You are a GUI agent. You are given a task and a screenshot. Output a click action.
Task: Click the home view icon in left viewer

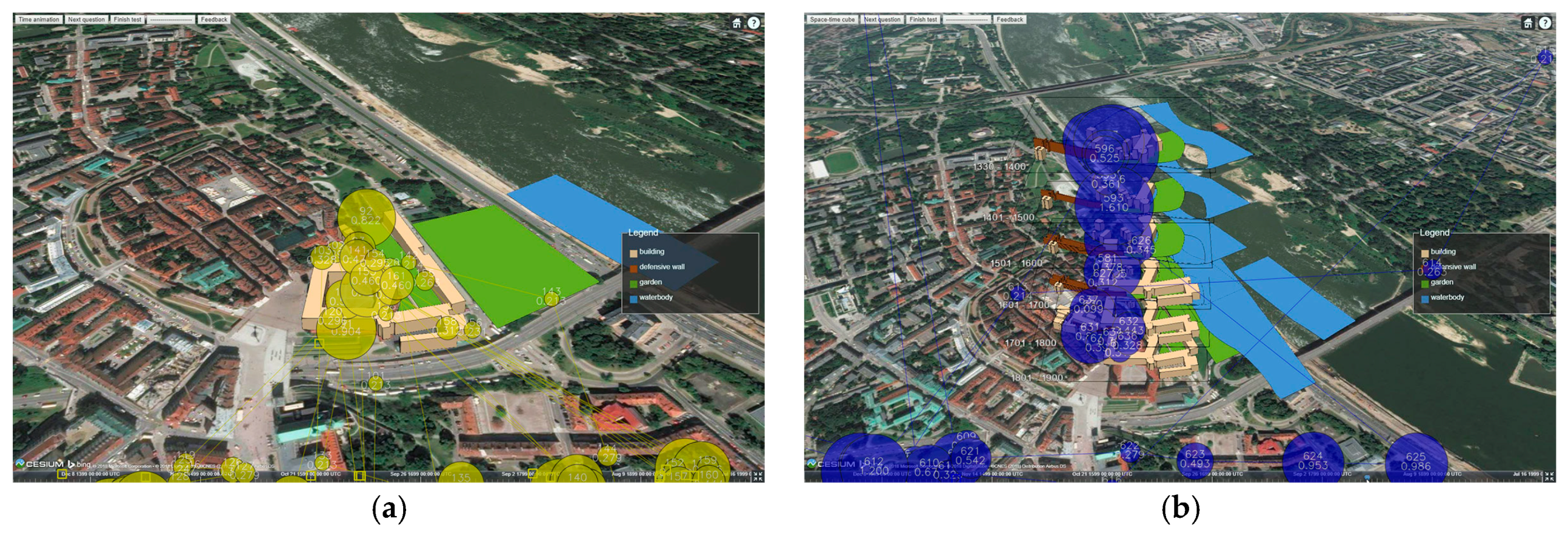(736, 23)
